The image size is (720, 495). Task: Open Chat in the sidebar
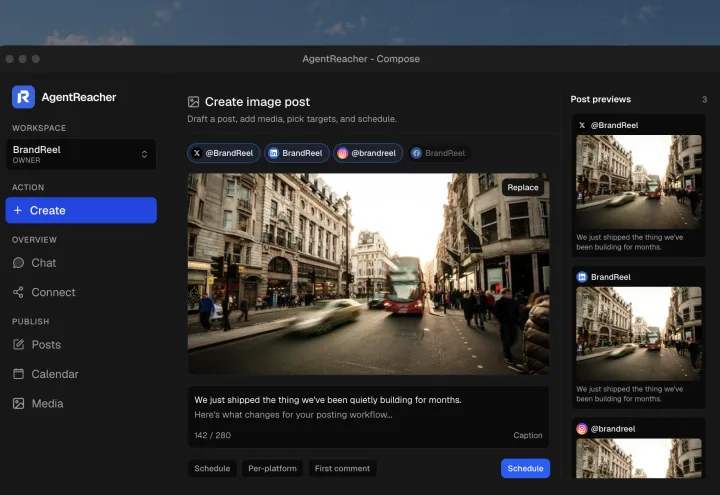(x=44, y=263)
